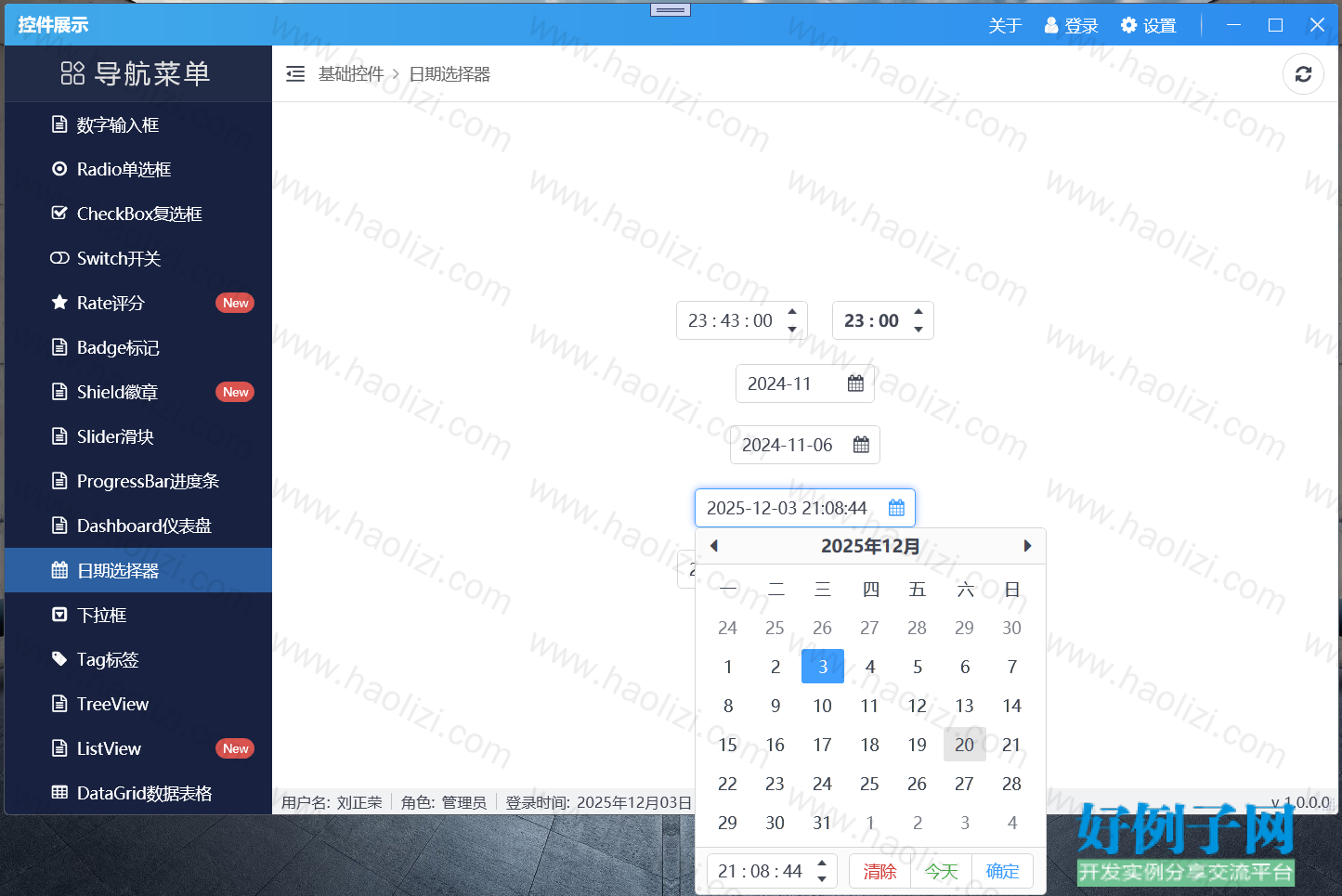
Task: Open CheckBox复选框 menu item
Action: [138, 214]
